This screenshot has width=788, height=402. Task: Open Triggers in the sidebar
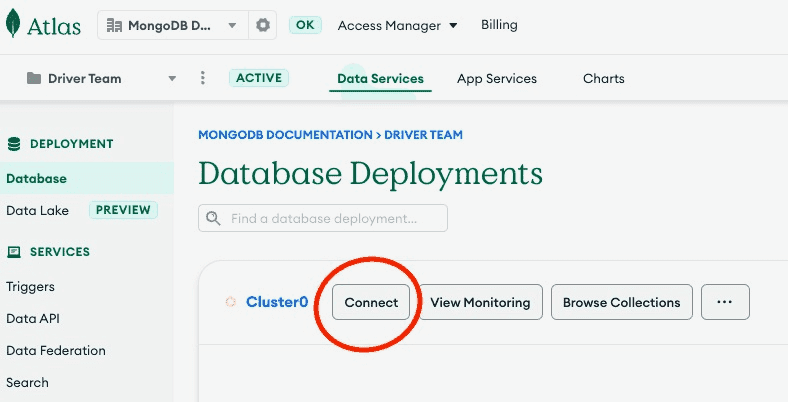30,287
